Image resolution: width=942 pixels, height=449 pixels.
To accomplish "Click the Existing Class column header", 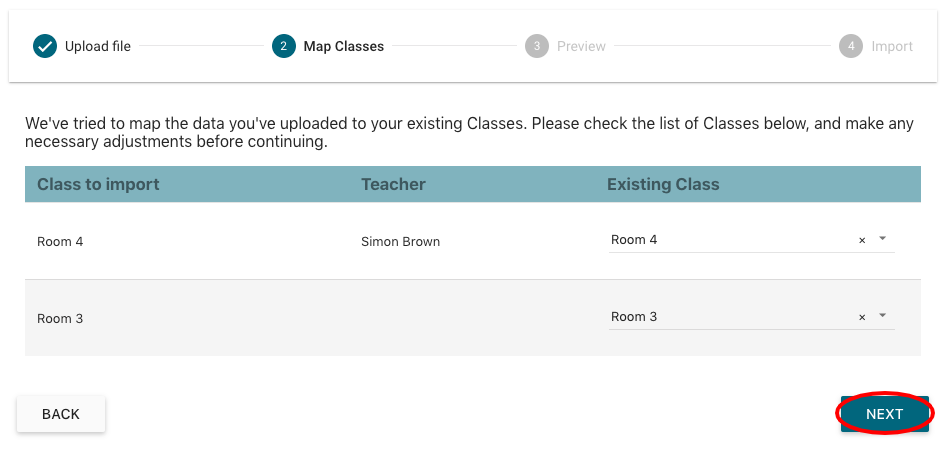I will pos(663,184).
